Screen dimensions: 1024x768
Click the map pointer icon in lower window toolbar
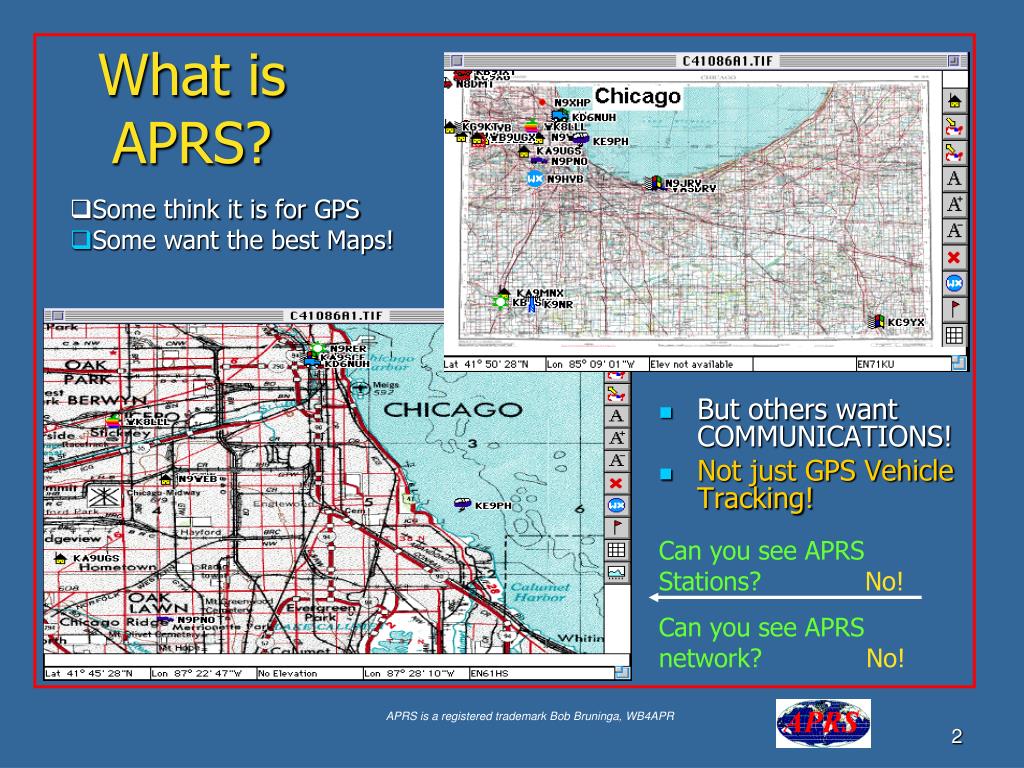pyautogui.click(x=616, y=394)
